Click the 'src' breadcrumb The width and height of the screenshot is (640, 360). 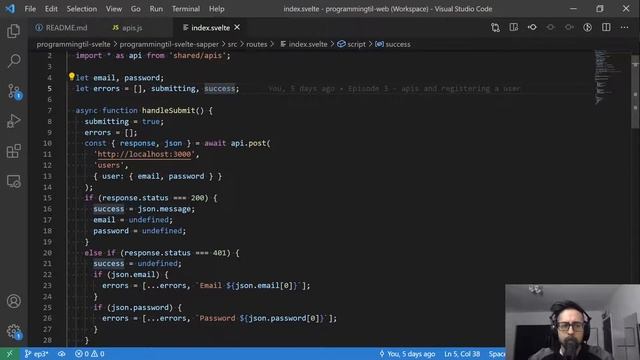[232, 44]
